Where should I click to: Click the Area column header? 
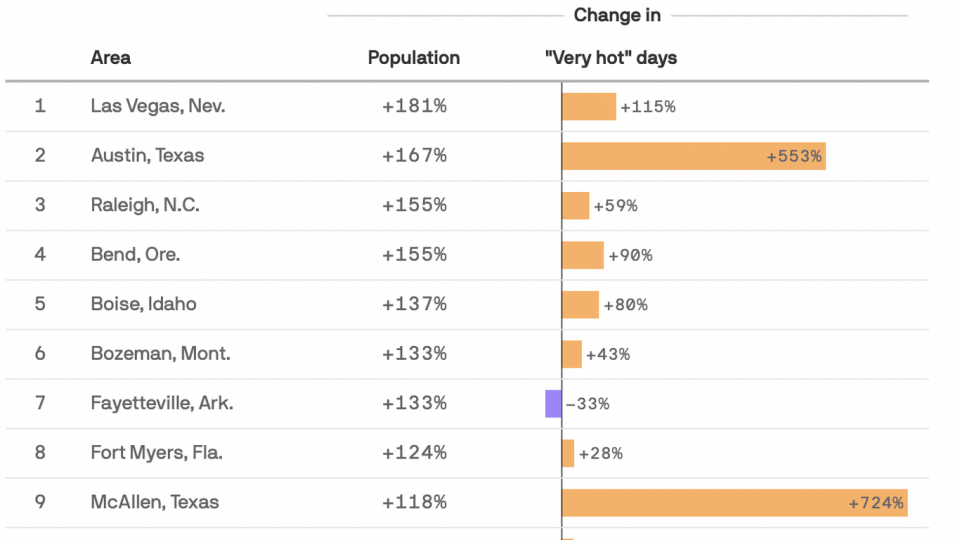coord(110,57)
